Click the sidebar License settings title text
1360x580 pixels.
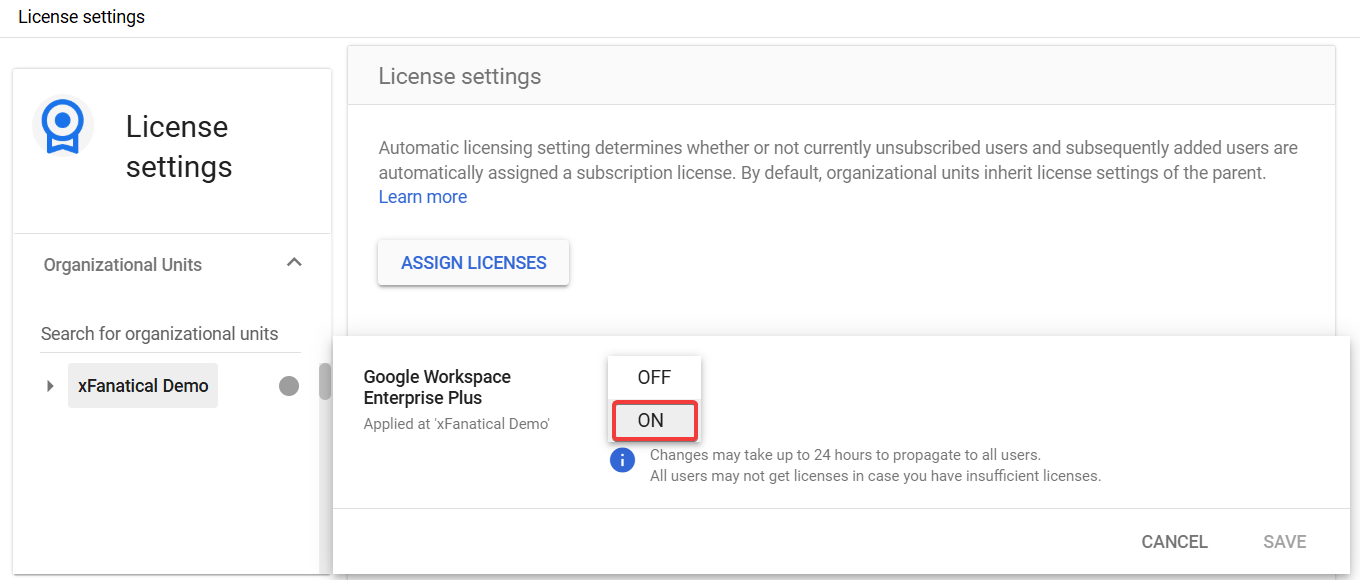pyautogui.click(x=179, y=146)
